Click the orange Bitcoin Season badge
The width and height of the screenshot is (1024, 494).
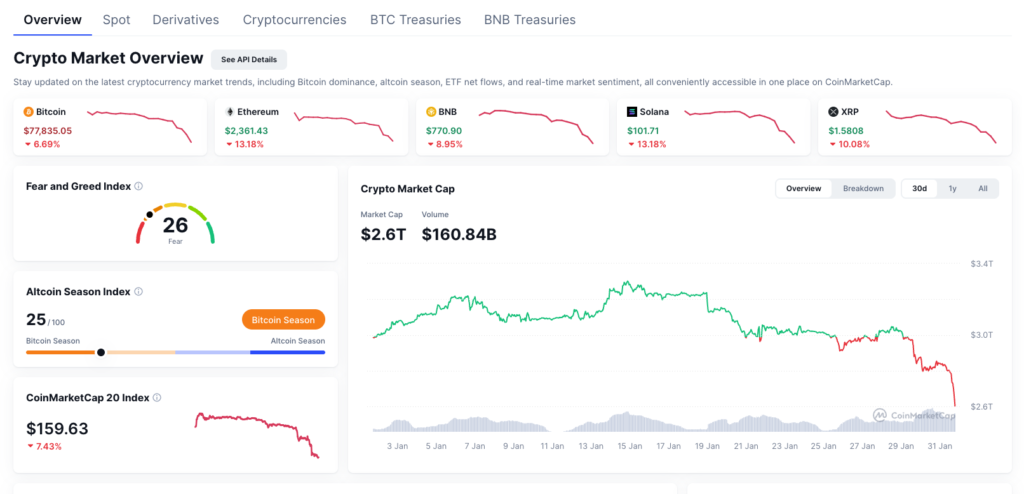283,320
